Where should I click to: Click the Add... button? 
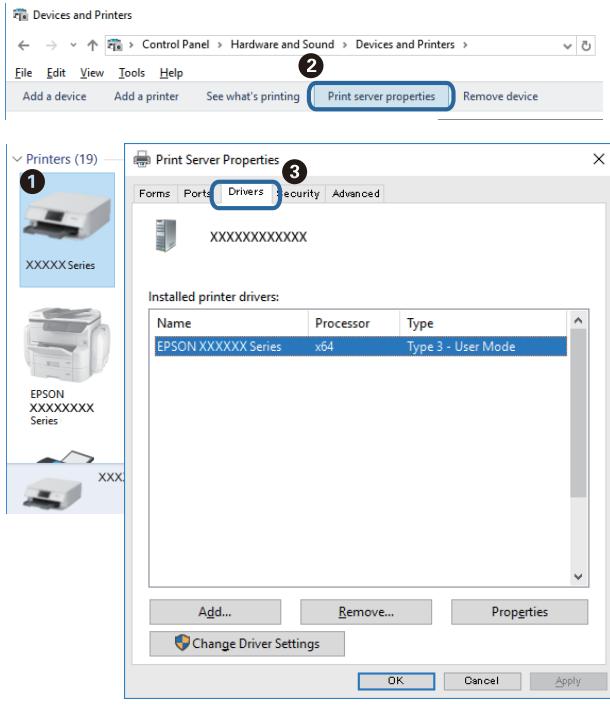point(215,612)
